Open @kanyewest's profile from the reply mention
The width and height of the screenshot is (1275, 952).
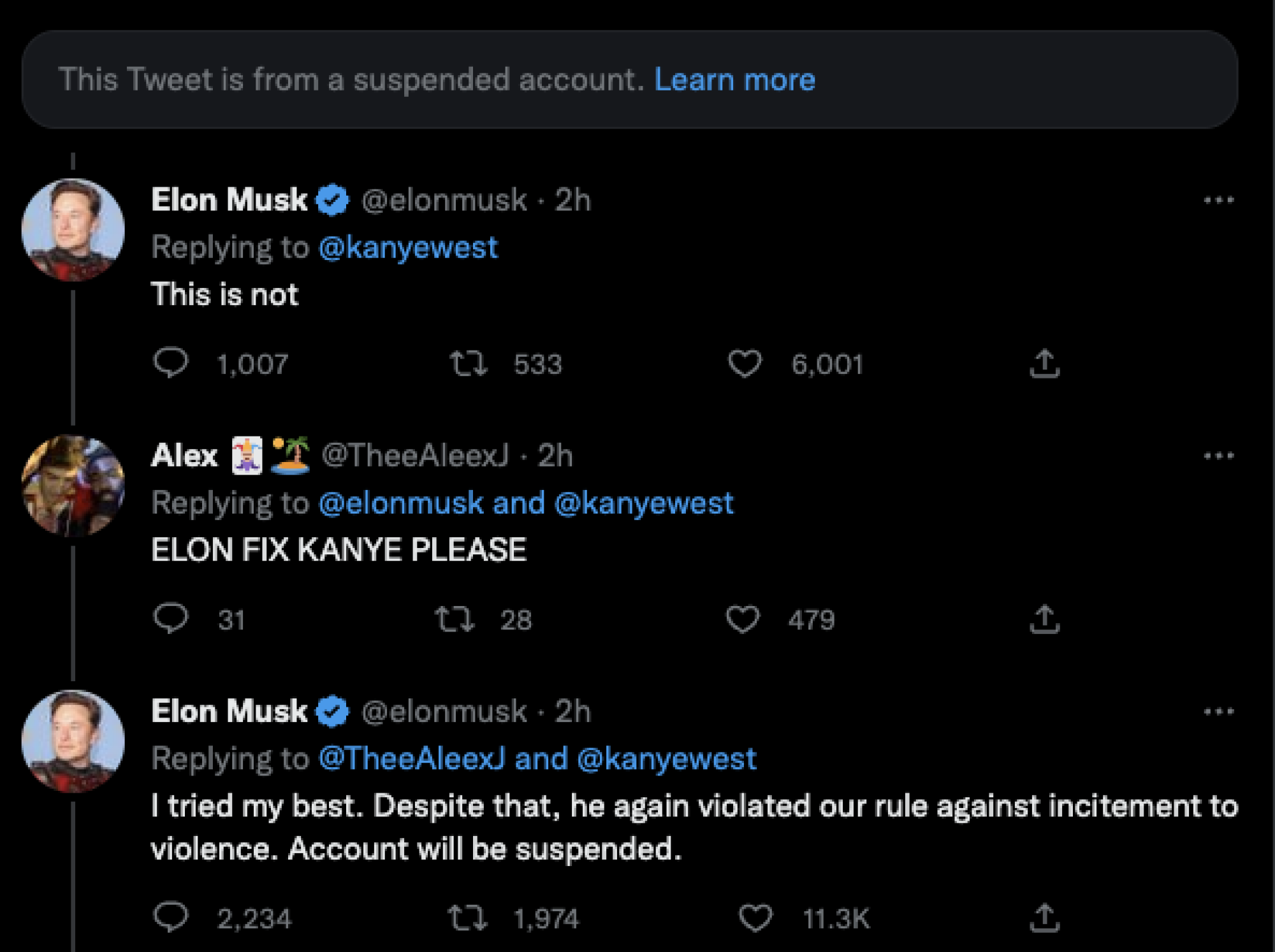click(408, 247)
